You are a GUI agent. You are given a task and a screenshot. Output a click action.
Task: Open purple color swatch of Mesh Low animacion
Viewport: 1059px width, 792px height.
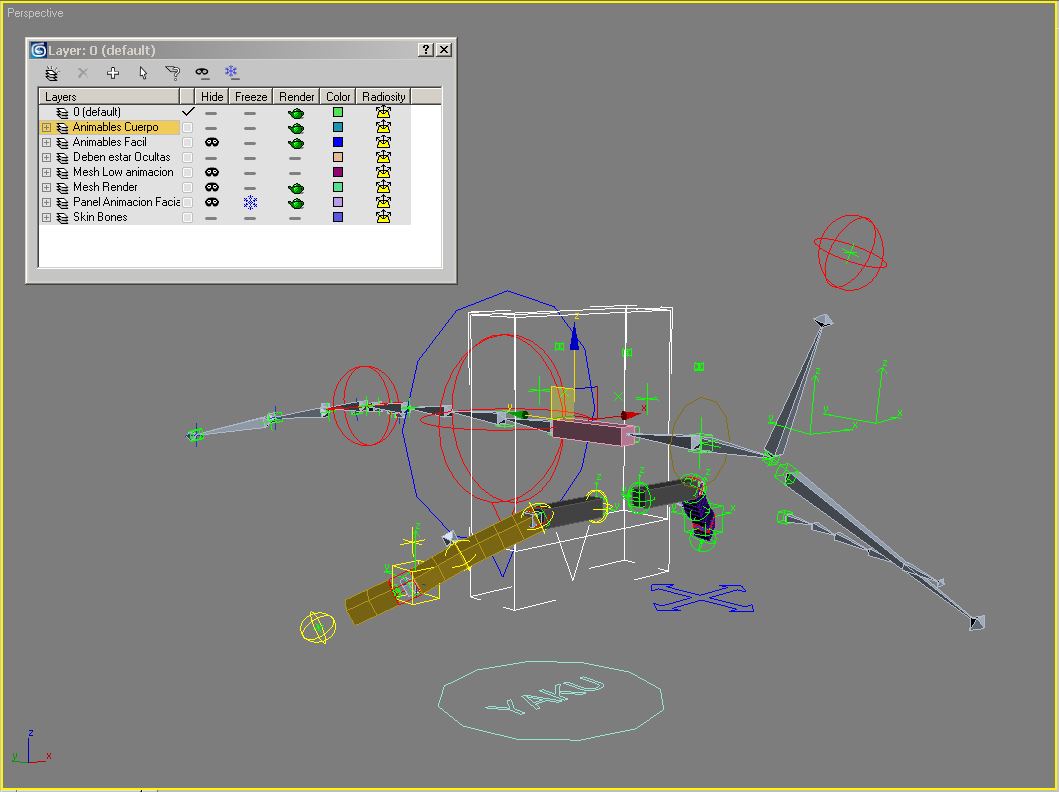(x=338, y=172)
